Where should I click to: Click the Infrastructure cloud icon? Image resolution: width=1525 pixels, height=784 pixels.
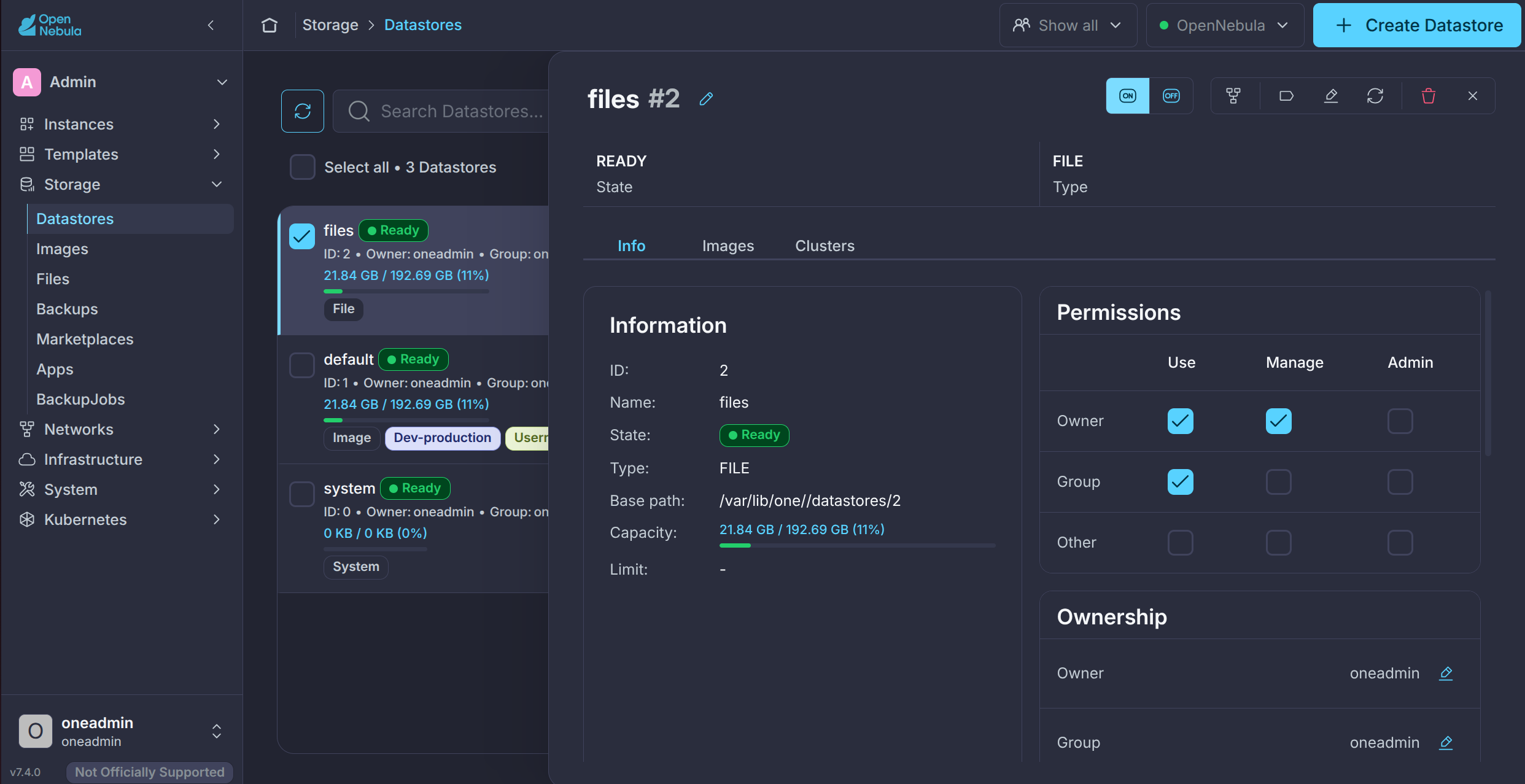pyautogui.click(x=26, y=459)
